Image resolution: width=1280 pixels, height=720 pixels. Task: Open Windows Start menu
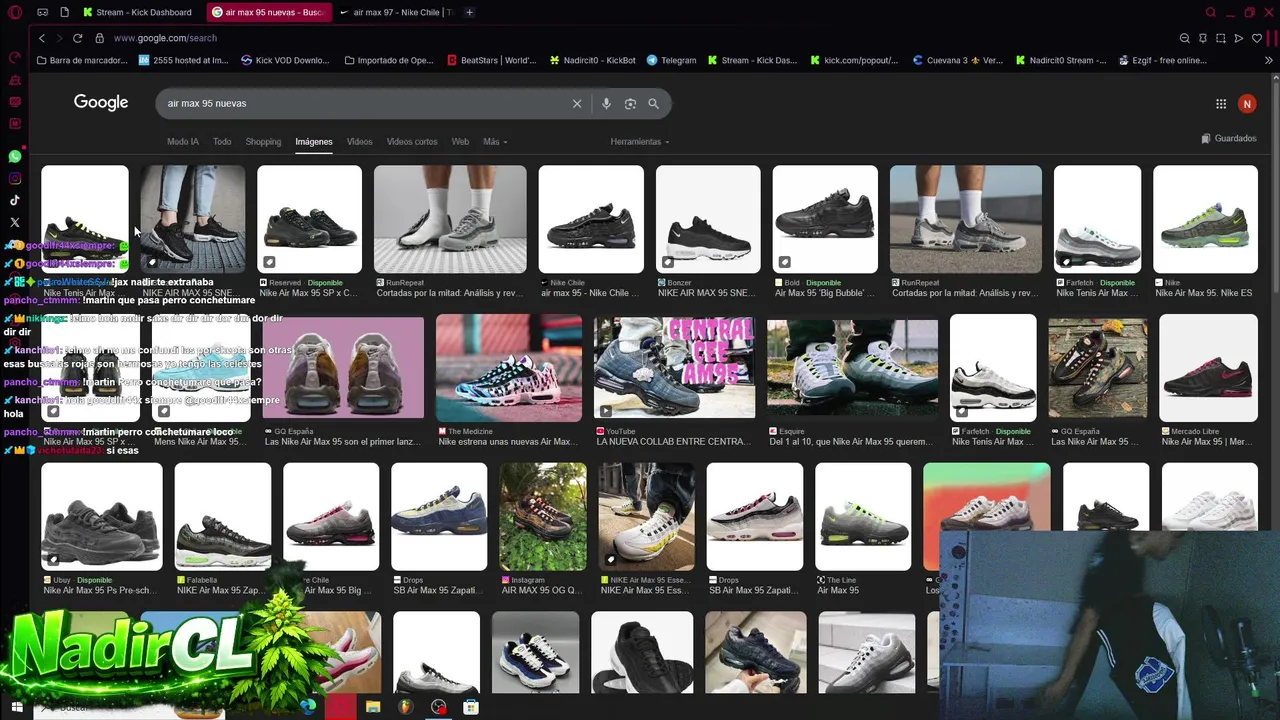17,707
